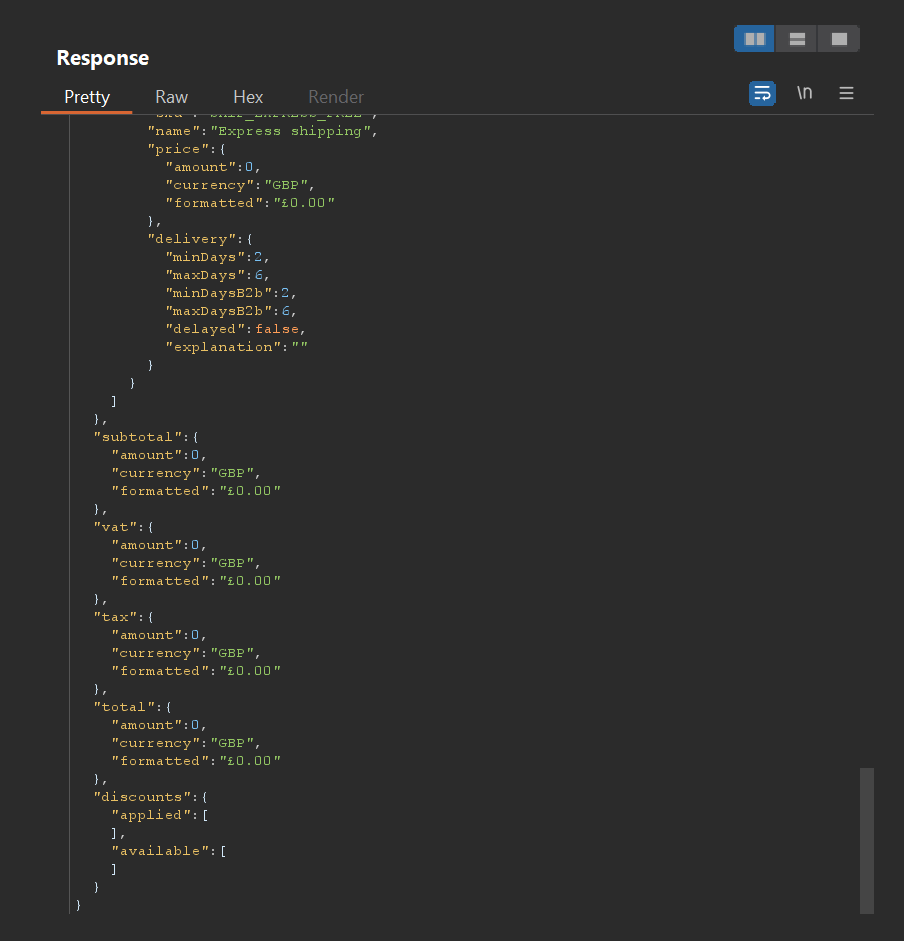Click the false value of "delayed"
The image size is (904, 941).
277,329
